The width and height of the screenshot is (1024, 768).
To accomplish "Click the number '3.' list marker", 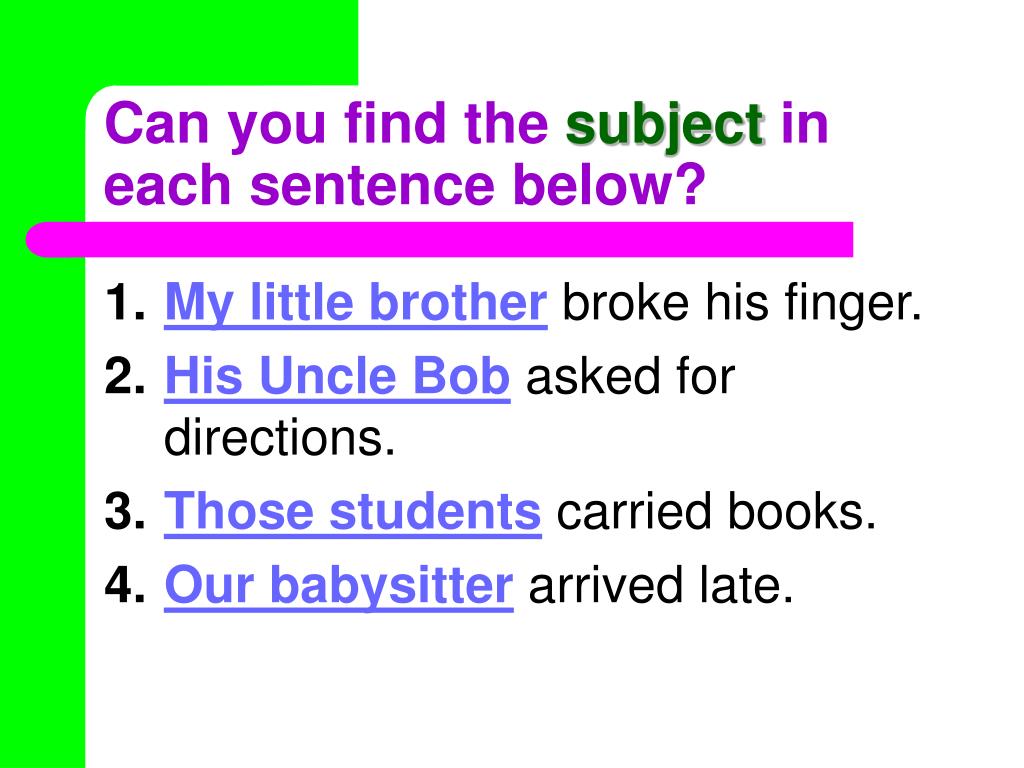I will click(x=125, y=511).
